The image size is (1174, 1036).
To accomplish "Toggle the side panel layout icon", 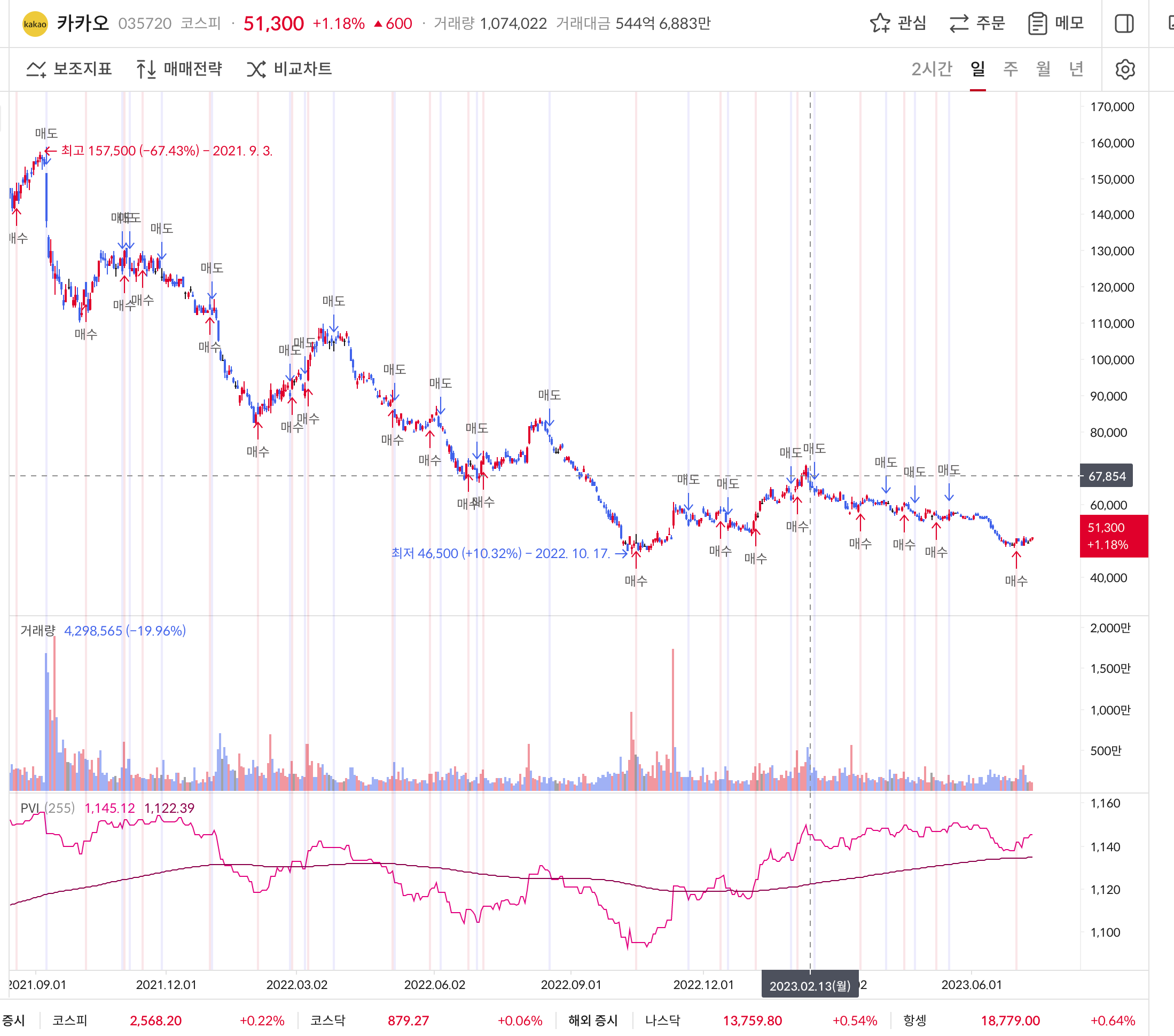I will point(1124,23).
